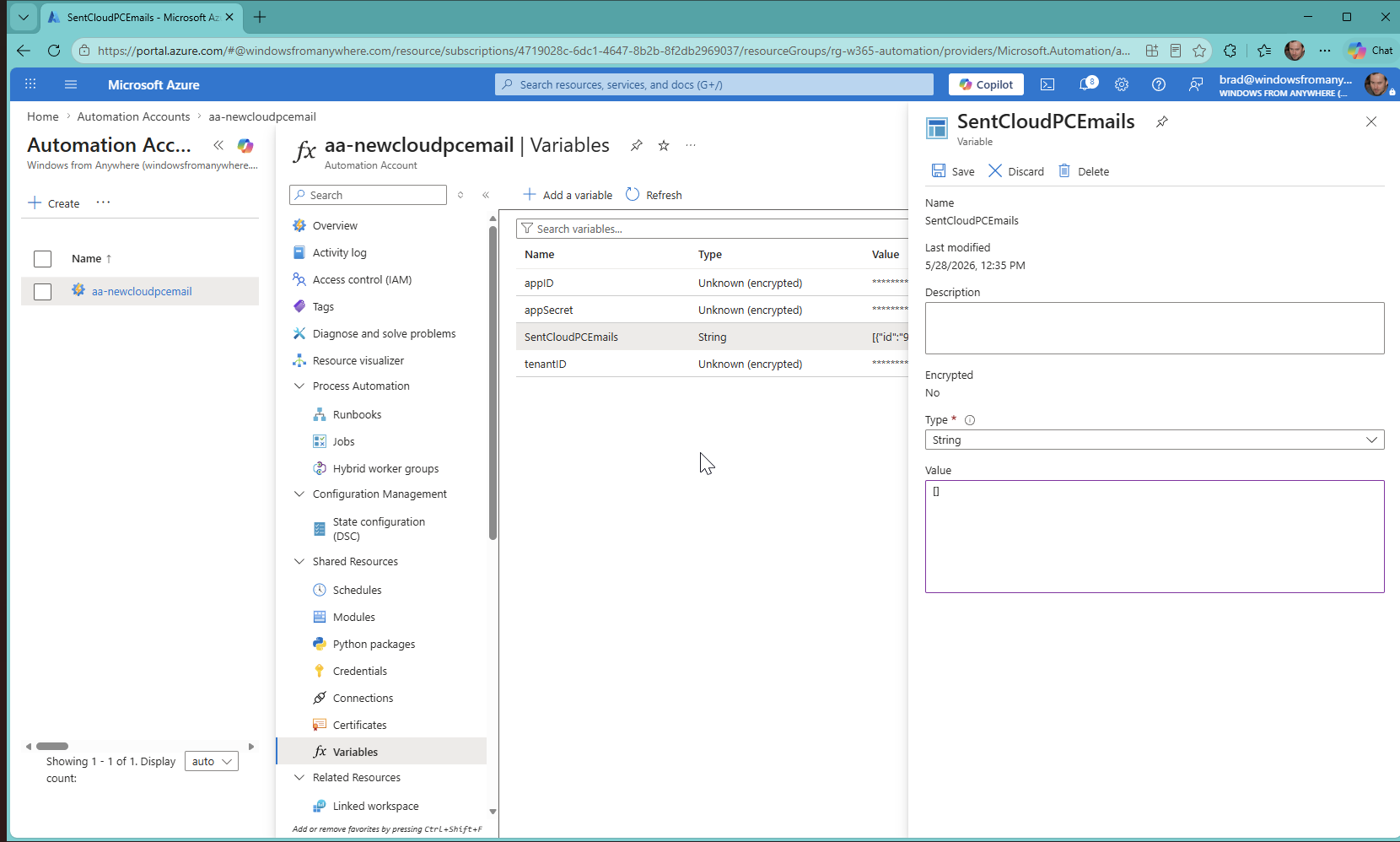The width and height of the screenshot is (1400, 842).
Task: Select the appID variable row
Action: 712,283
